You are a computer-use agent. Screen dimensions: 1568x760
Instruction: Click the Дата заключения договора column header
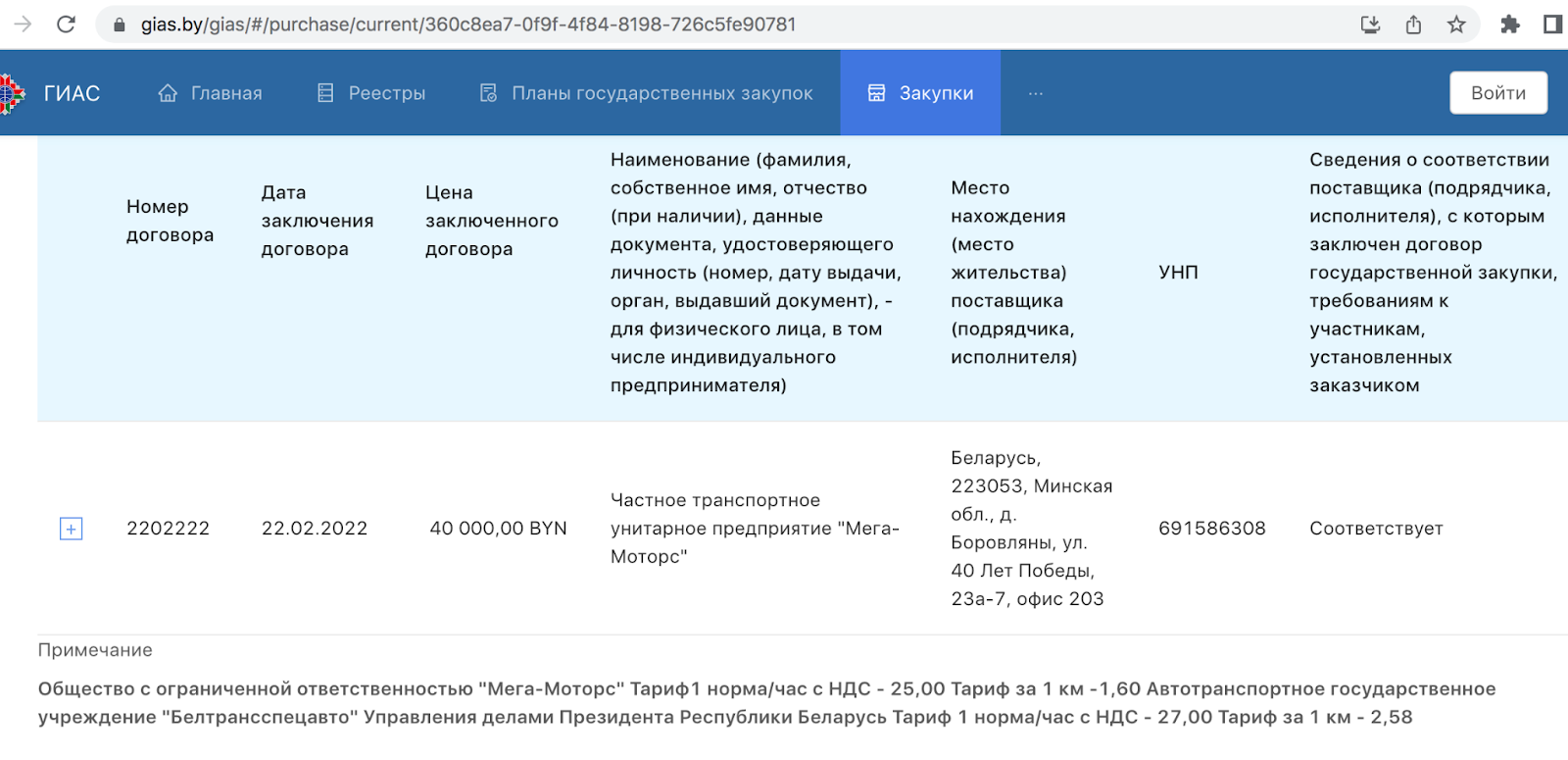pyautogui.click(x=318, y=221)
